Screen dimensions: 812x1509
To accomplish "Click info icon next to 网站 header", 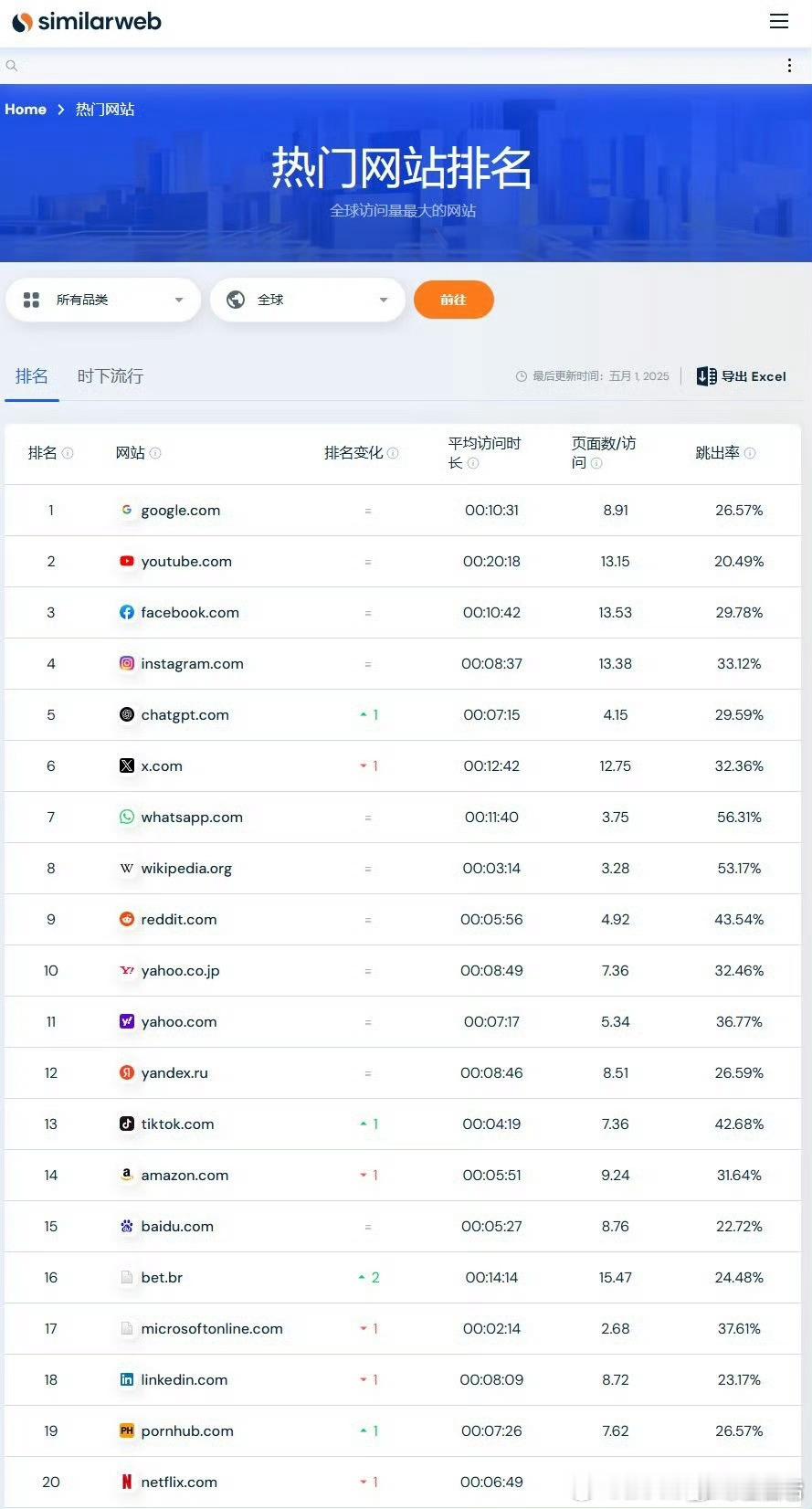I will [x=155, y=453].
